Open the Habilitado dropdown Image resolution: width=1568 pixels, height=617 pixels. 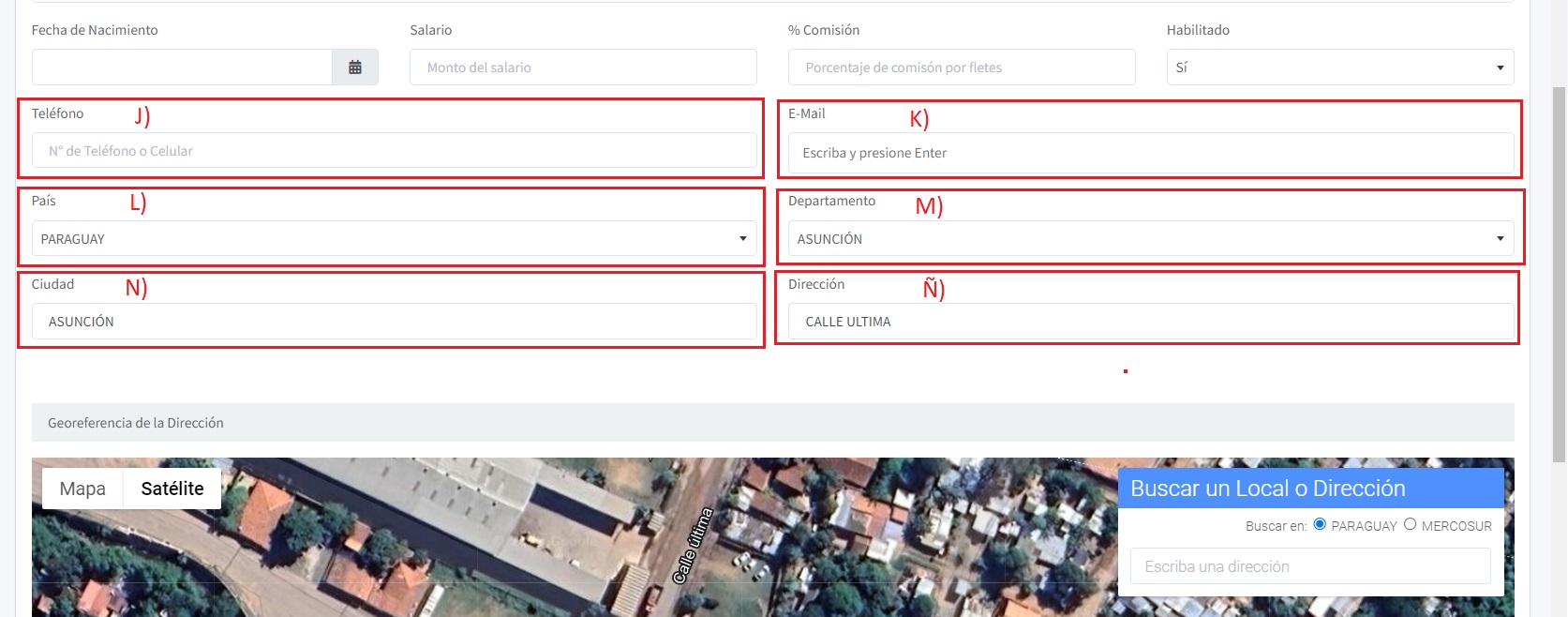coord(1339,68)
